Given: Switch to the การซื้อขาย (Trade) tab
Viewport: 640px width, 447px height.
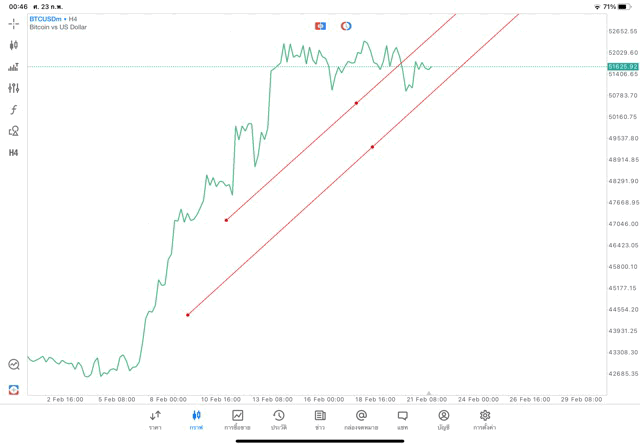Looking at the screenshot, I should (237, 419).
